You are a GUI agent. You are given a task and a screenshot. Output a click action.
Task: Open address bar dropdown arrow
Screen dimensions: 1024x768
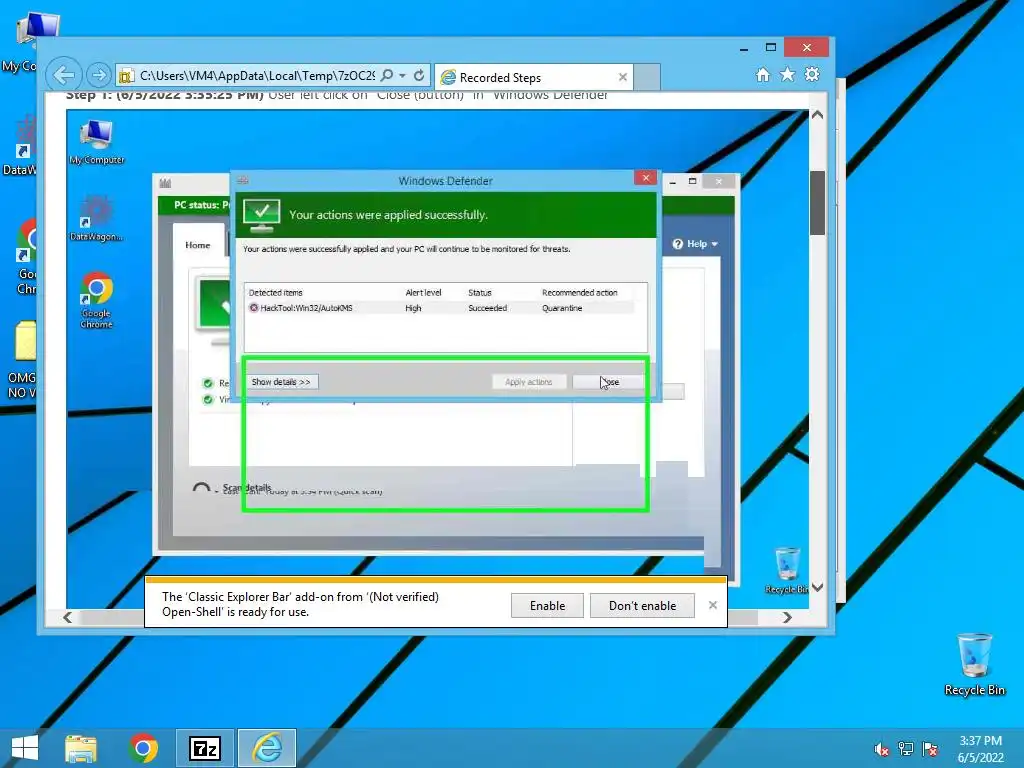coord(402,76)
